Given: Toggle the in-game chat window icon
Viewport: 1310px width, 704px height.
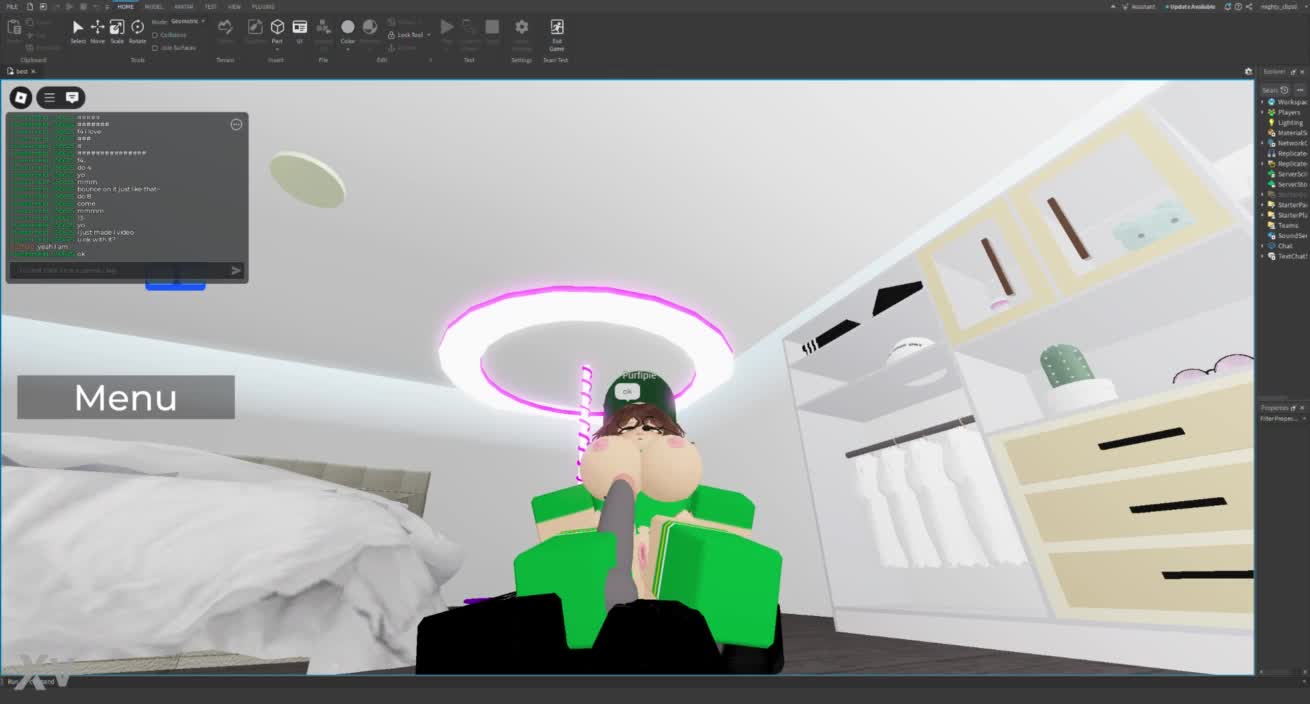Looking at the screenshot, I should [x=72, y=97].
